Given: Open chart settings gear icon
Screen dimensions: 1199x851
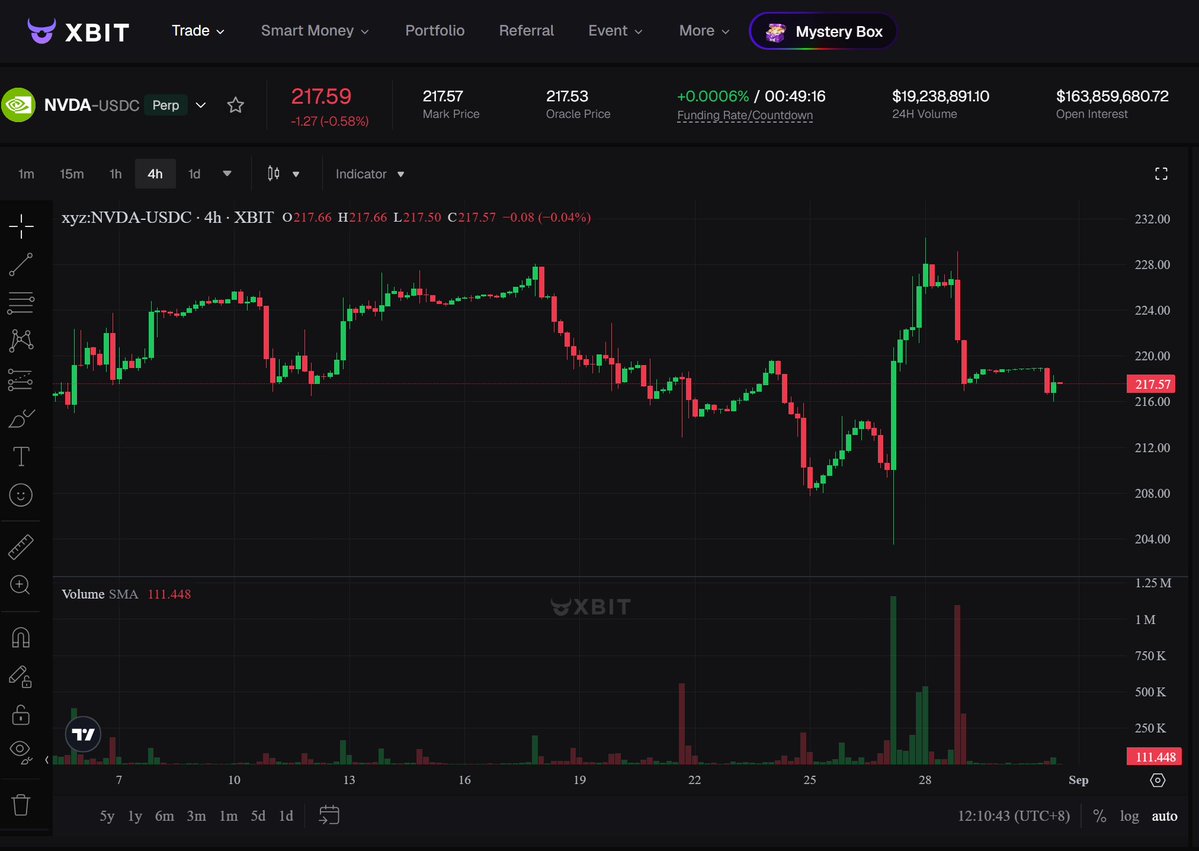Looking at the screenshot, I should 1158,780.
